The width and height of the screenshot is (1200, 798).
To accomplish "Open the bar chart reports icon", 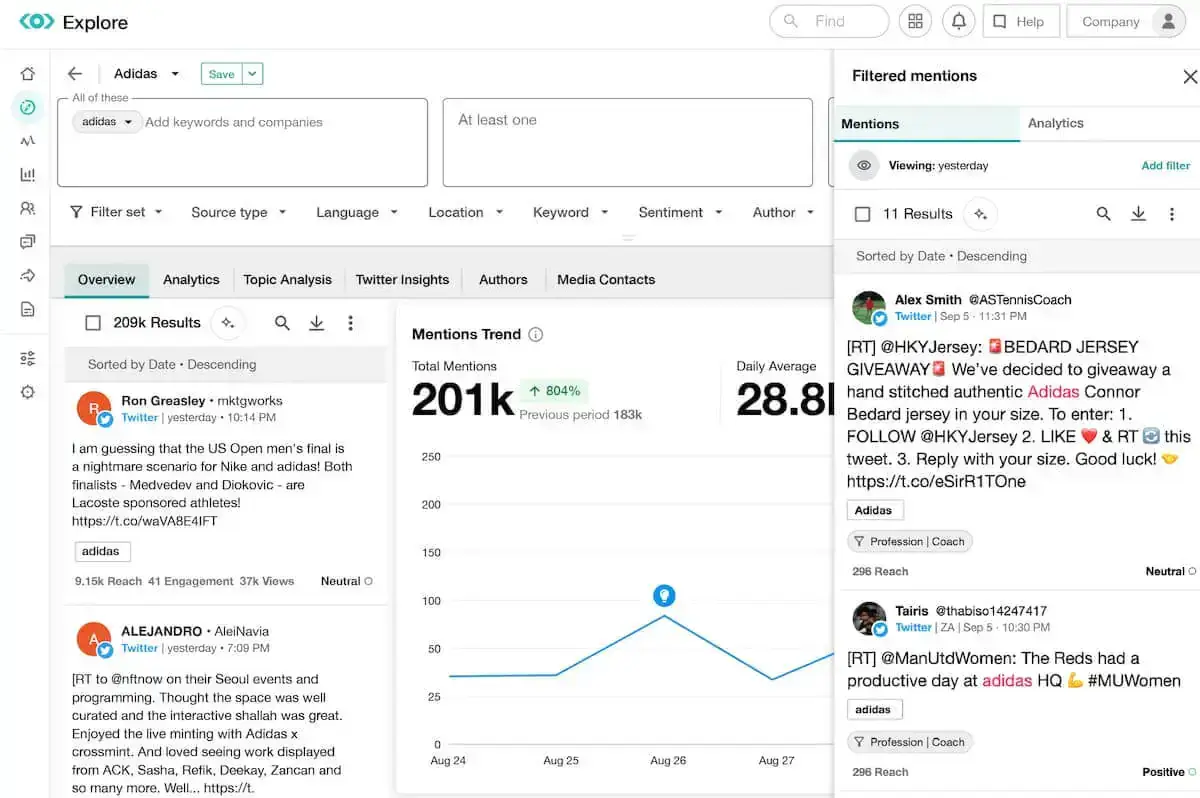I will [27, 174].
